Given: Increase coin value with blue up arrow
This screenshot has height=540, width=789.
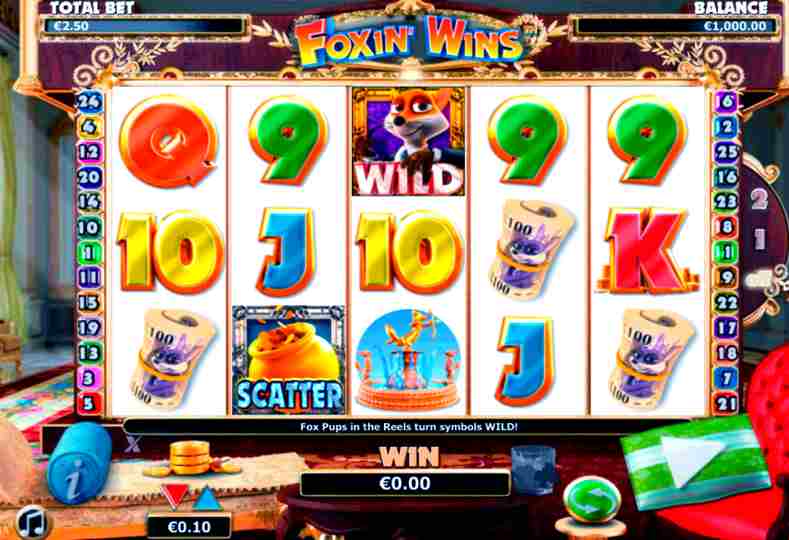Looking at the screenshot, I should tap(208, 498).
